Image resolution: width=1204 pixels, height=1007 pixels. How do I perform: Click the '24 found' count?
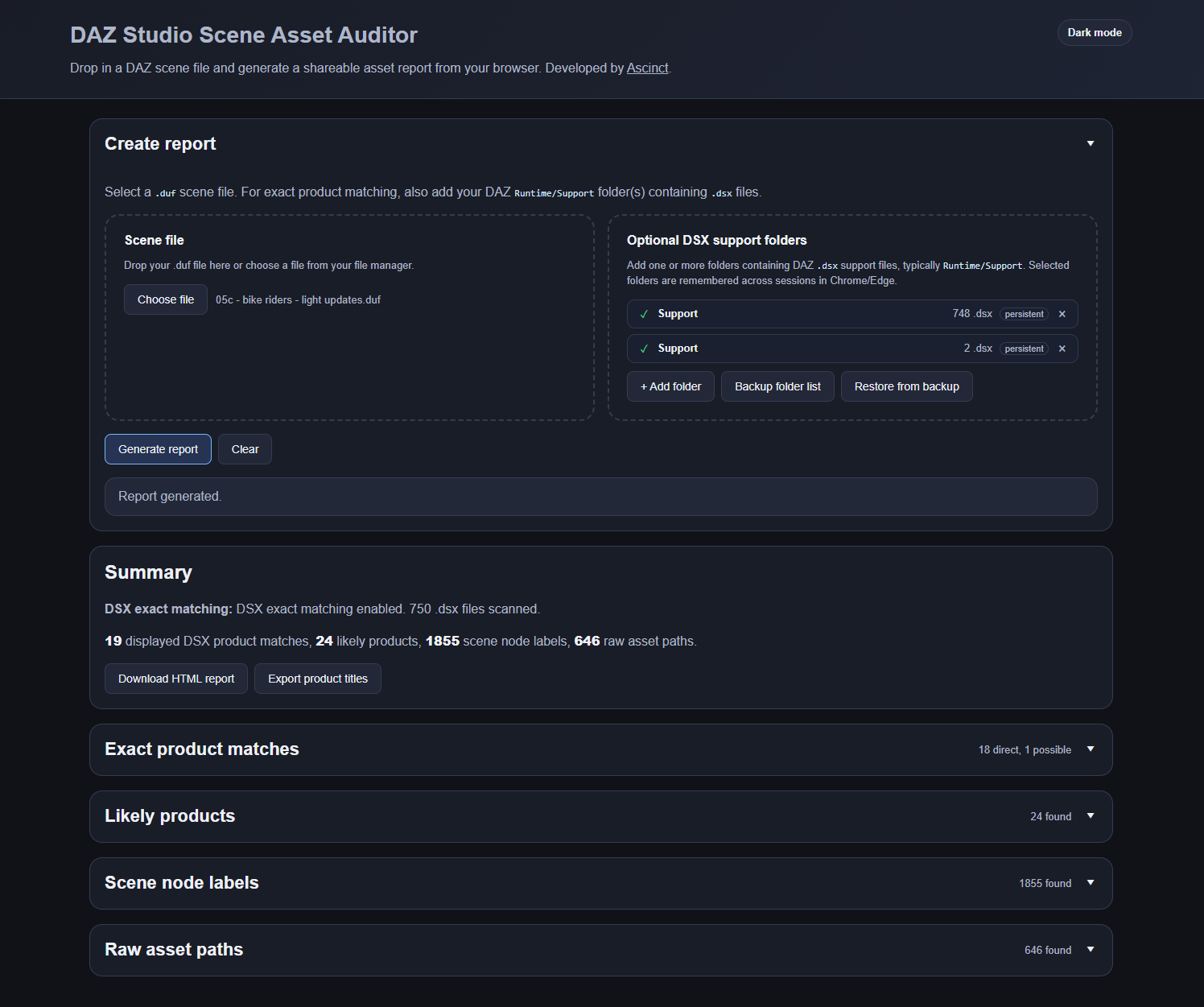coord(1051,817)
